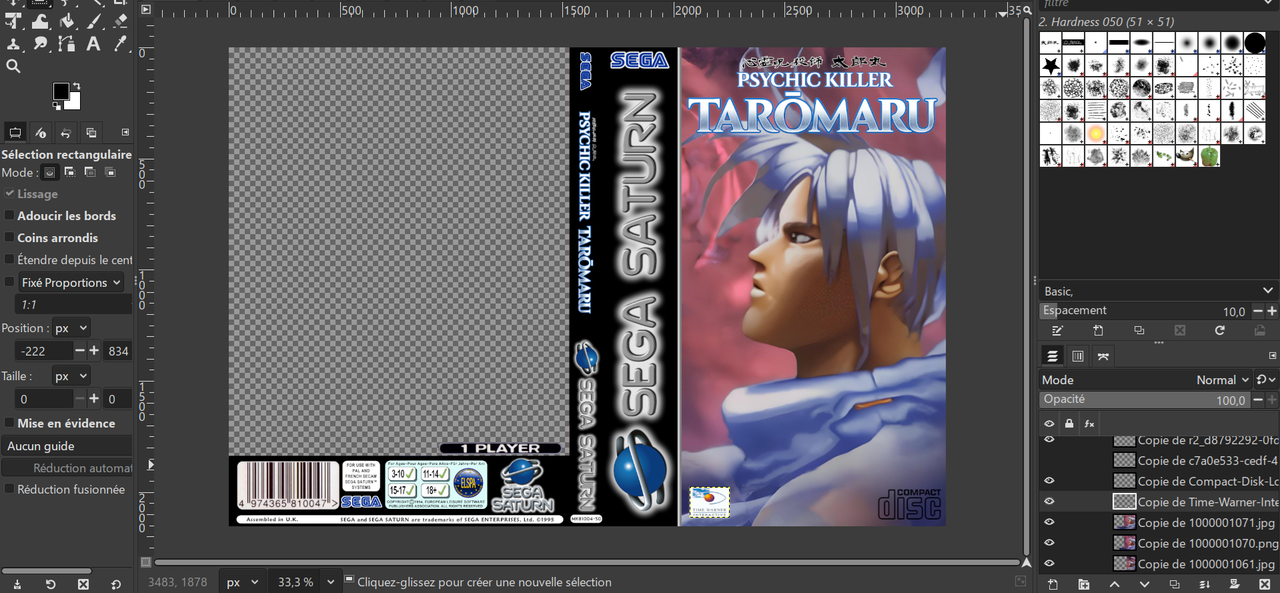Set selection mode to Intersect
Screen dimensions: 1280x593
coord(108,172)
